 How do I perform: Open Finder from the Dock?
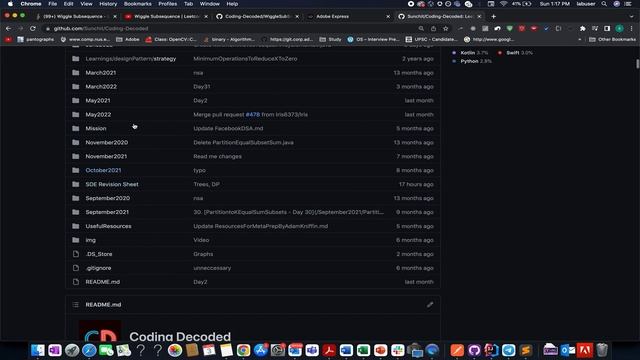click(x=38, y=350)
